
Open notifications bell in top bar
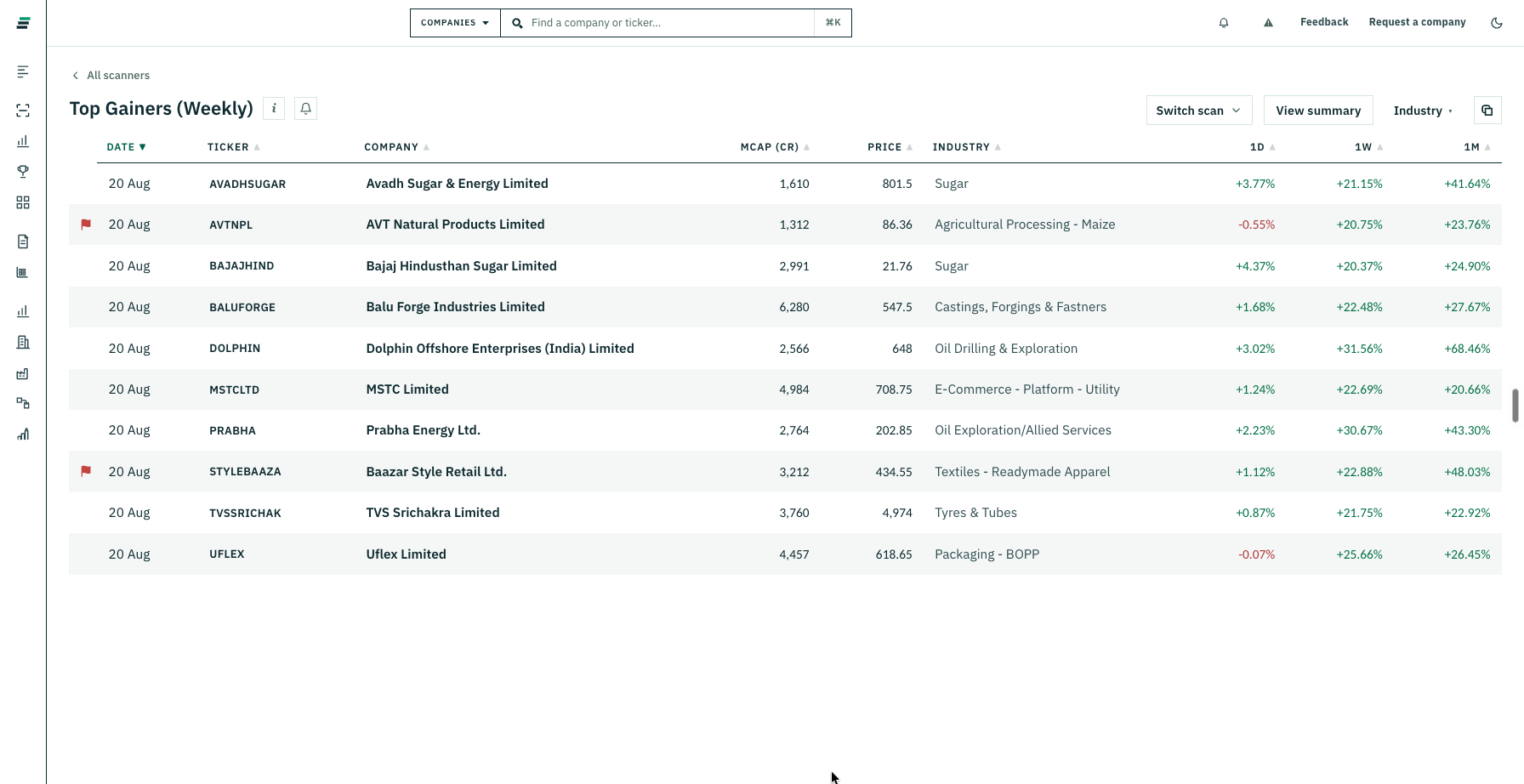[x=1224, y=23]
